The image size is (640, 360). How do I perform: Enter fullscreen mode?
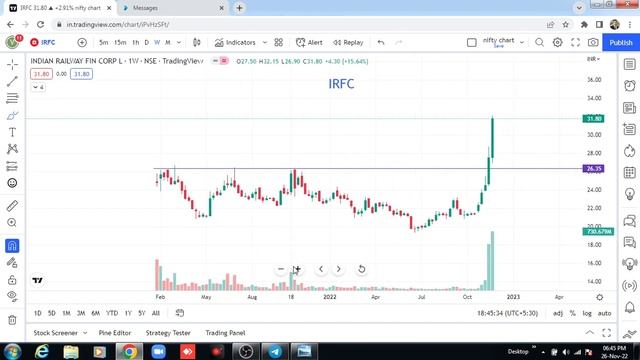[575, 42]
